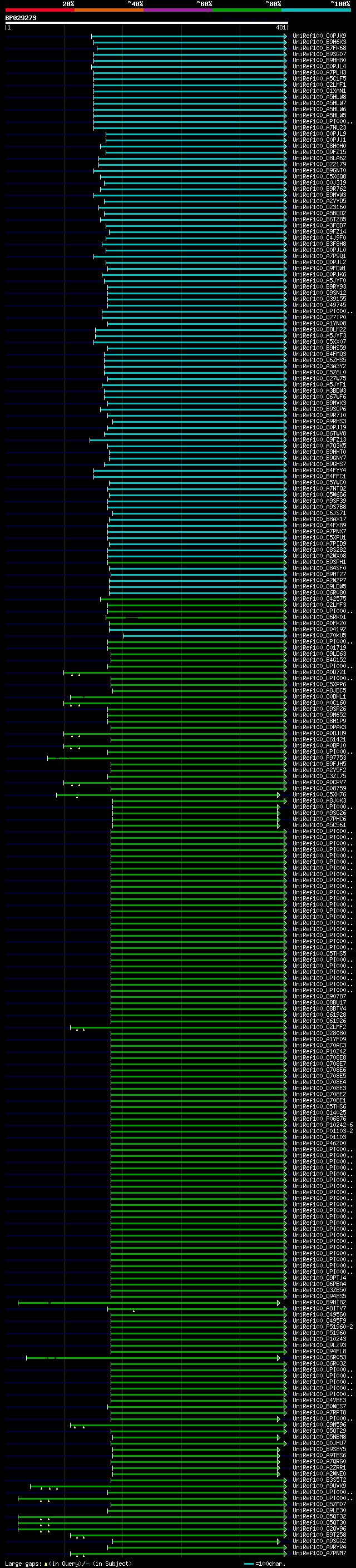This screenshot has height=1568, width=356.
Task: Open hit UniRef100_Q42575
Action: click(319, 599)
